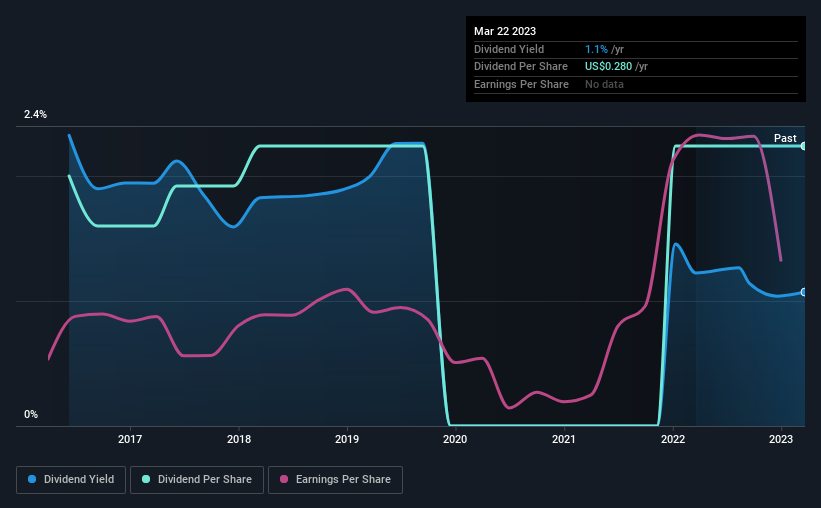The width and height of the screenshot is (821, 508).
Task: Click the Mar 22 2023 tooltip date
Action: click(x=505, y=31)
